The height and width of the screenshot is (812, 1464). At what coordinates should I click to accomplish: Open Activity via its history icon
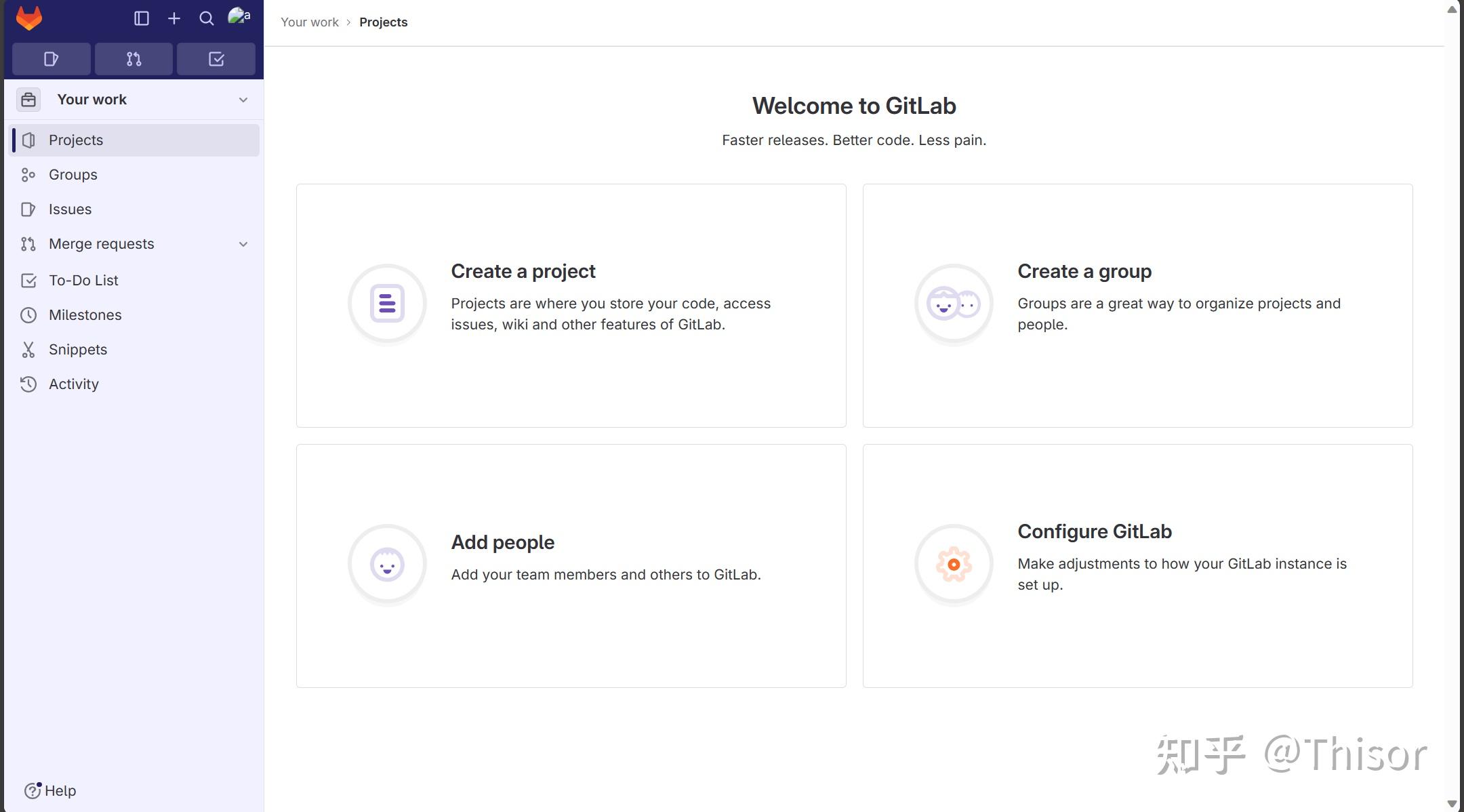pos(28,384)
